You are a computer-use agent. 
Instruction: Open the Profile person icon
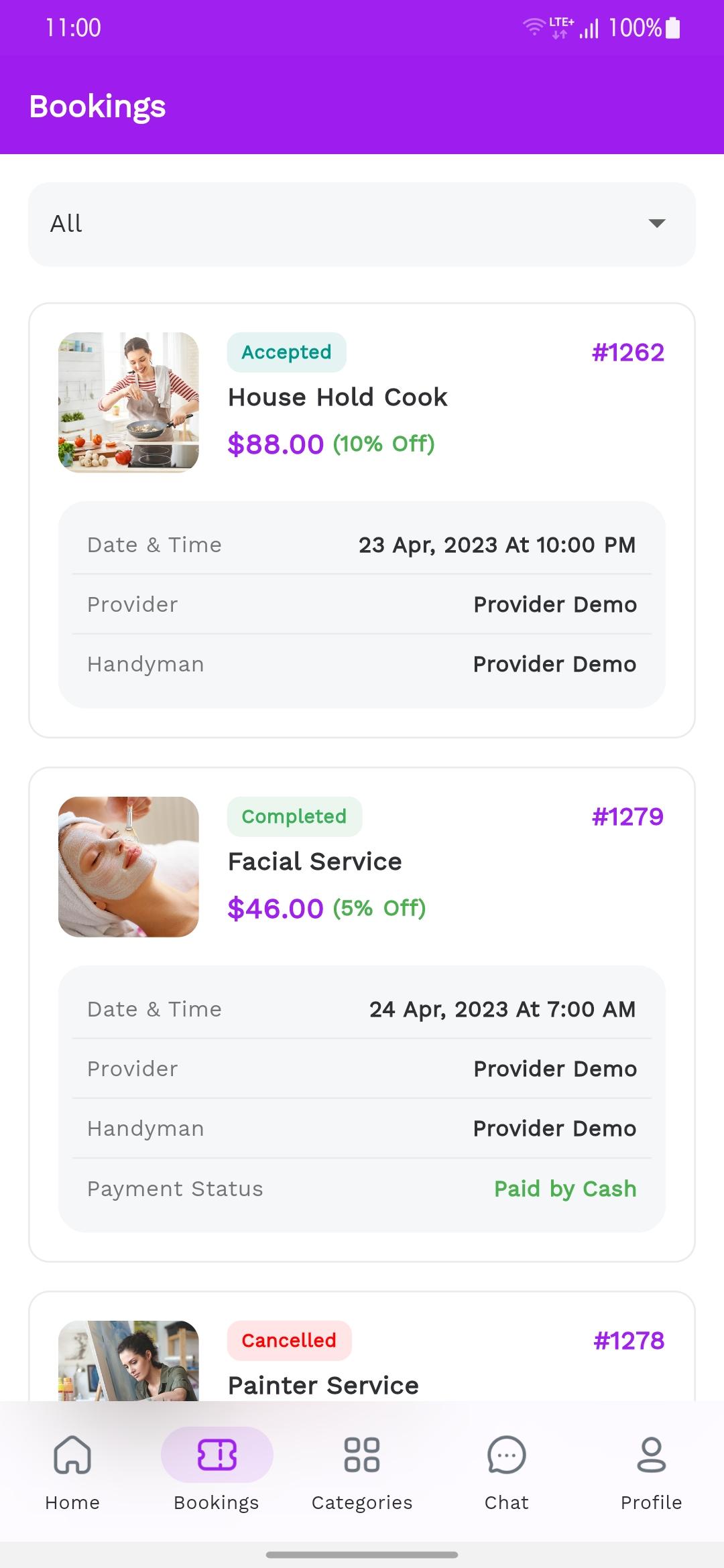click(652, 1455)
